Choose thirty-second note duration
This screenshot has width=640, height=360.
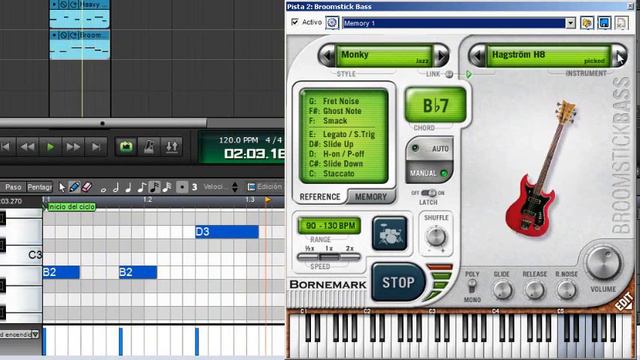(167, 187)
